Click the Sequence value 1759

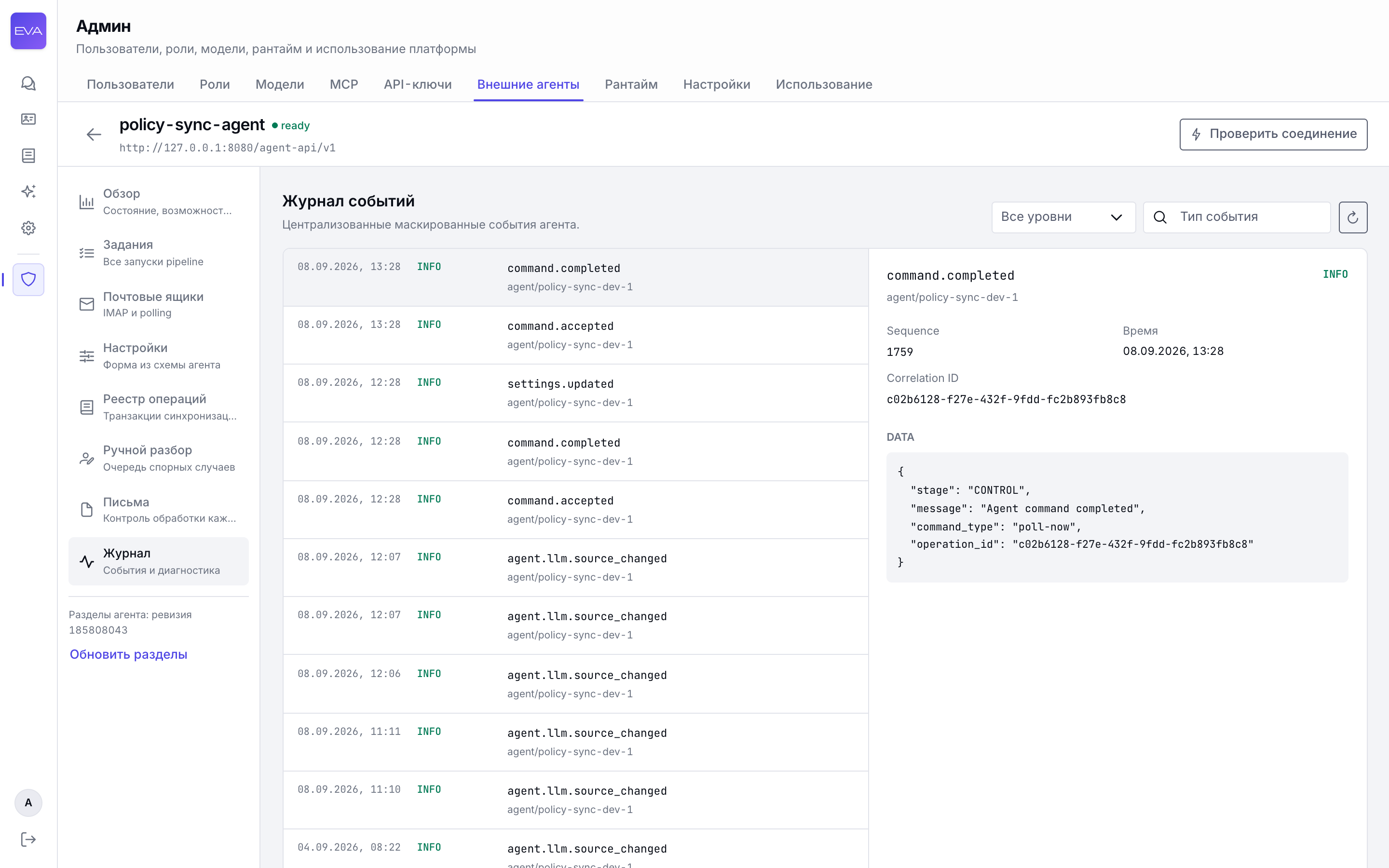coord(899,352)
